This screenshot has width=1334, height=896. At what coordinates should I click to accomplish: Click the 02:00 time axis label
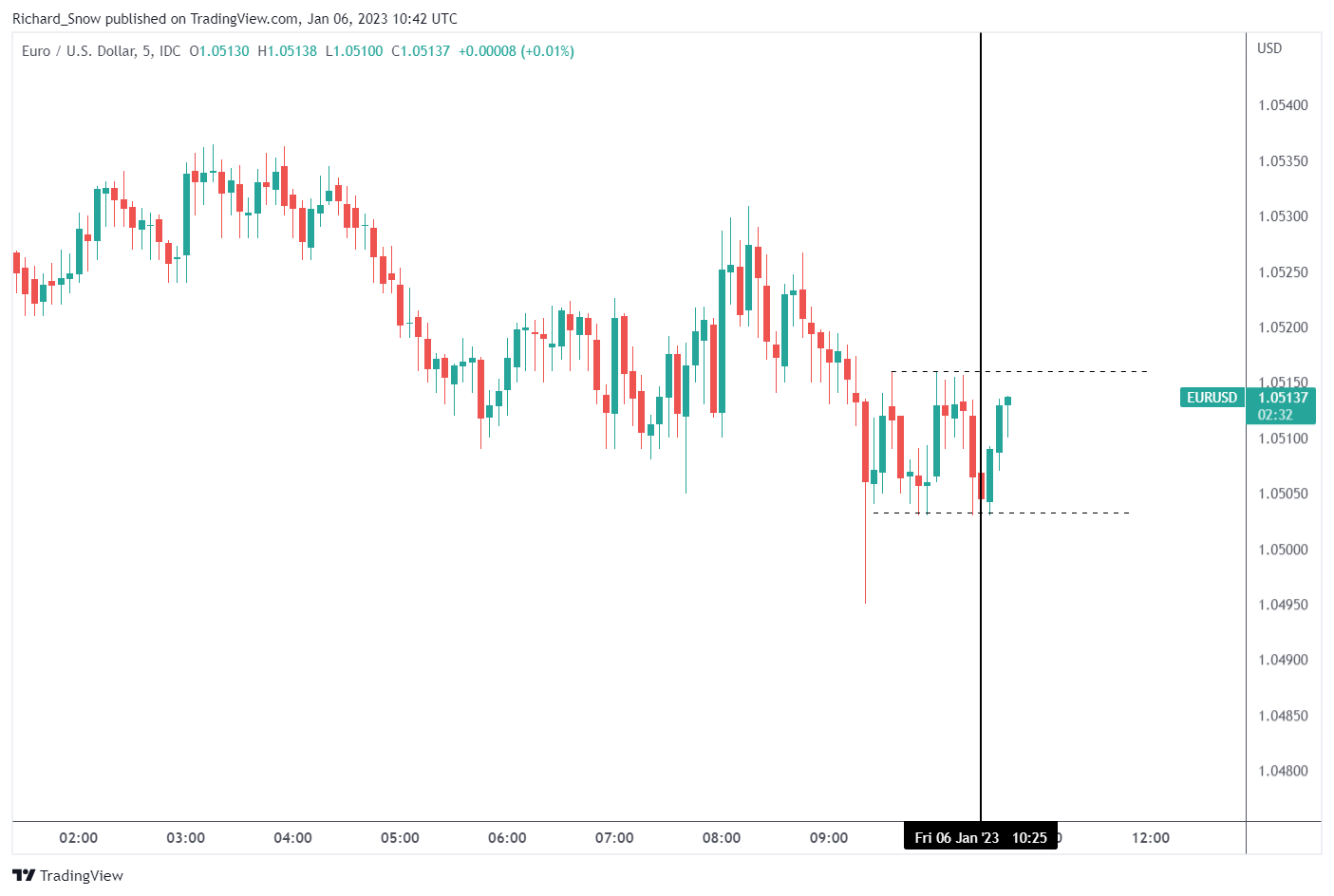[x=78, y=838]
